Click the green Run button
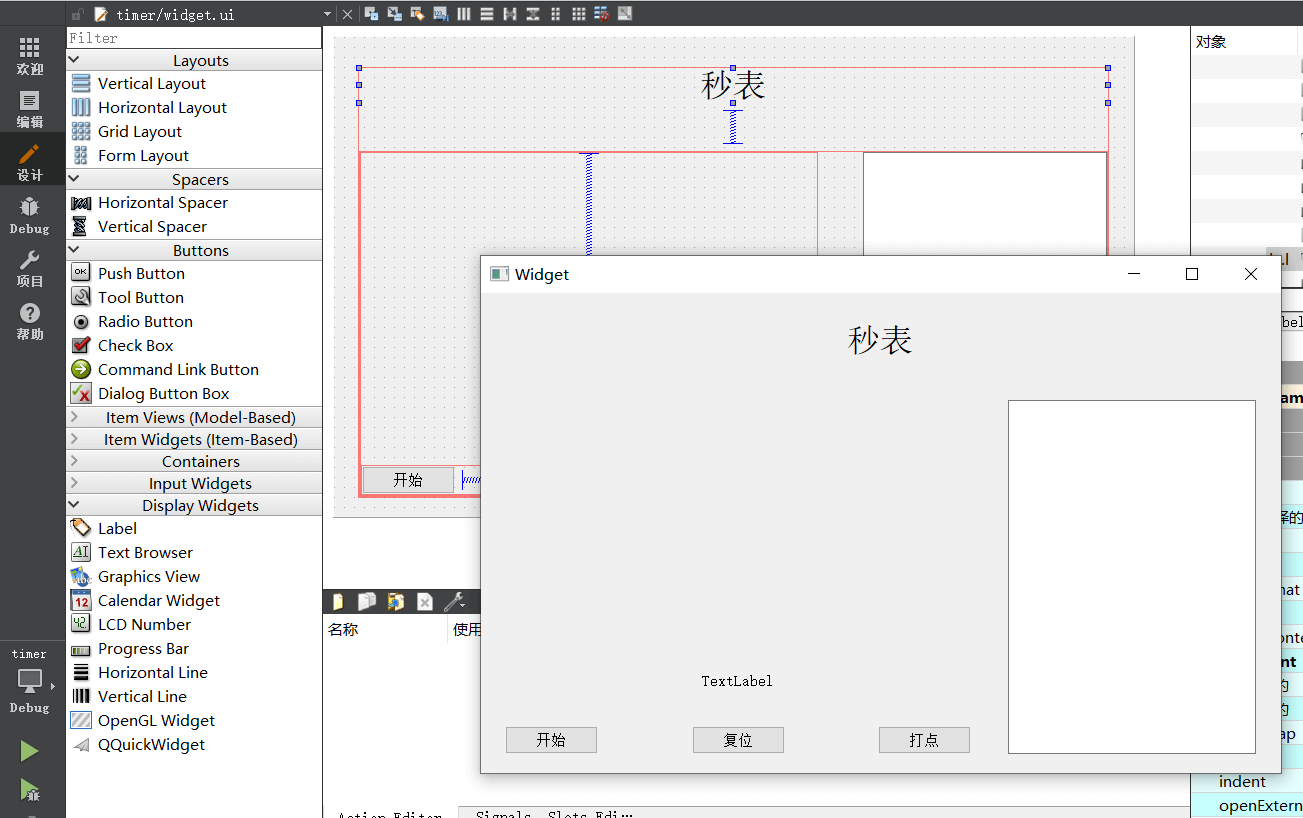This screenshot has width=1303, height=818. pos(30,751)
